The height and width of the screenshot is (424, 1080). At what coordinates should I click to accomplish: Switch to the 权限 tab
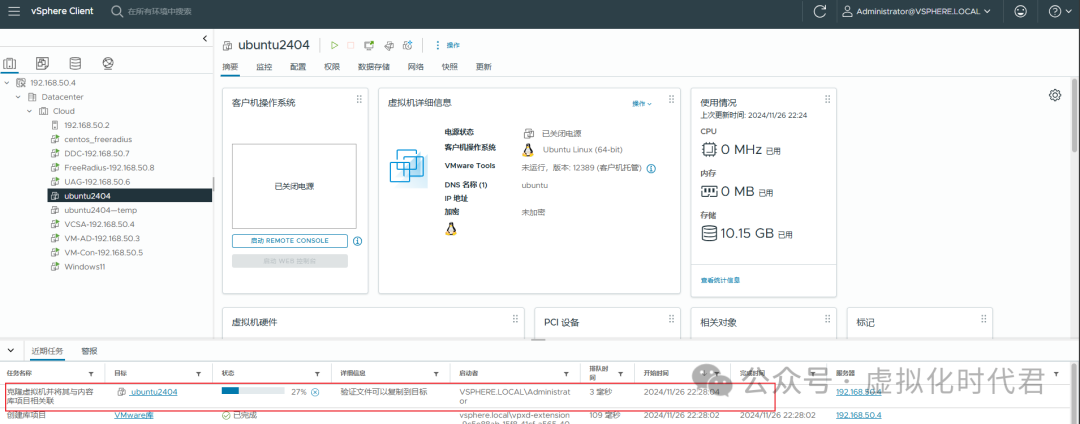pyautogui.click(x=331, y=67)
